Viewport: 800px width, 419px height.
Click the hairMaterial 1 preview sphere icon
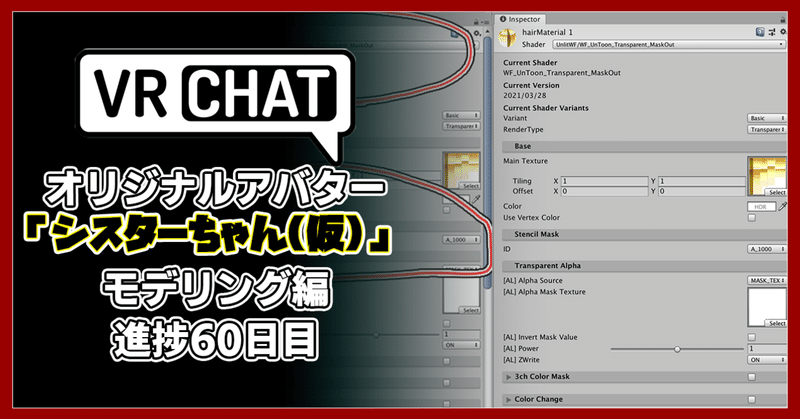[507, 38]
